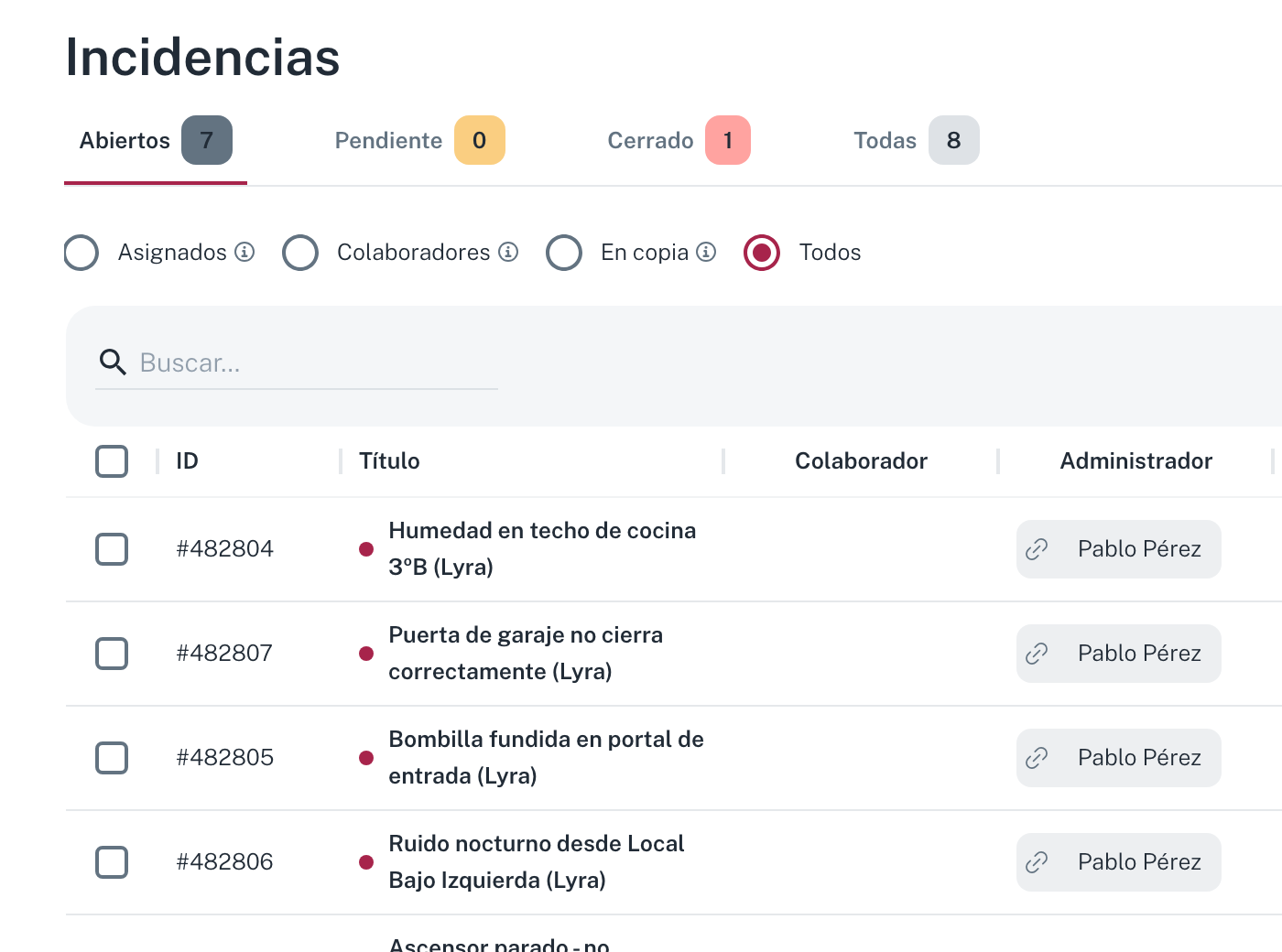Click the info icon next to En copia
Image resolution: width=1282 pixels, height=952 pixels.
point(706,252)
